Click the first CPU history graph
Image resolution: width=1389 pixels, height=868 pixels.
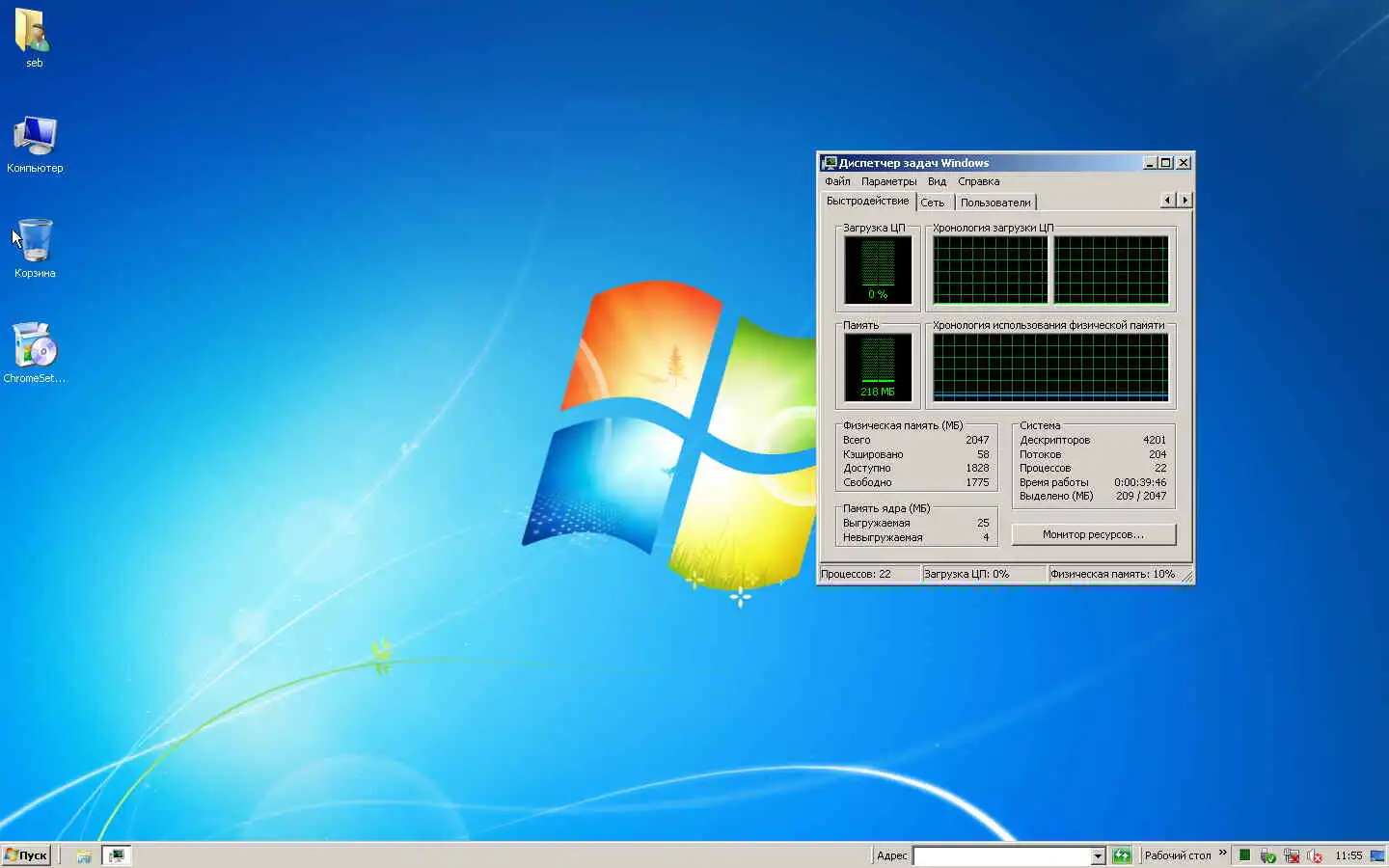coord(990,269)
